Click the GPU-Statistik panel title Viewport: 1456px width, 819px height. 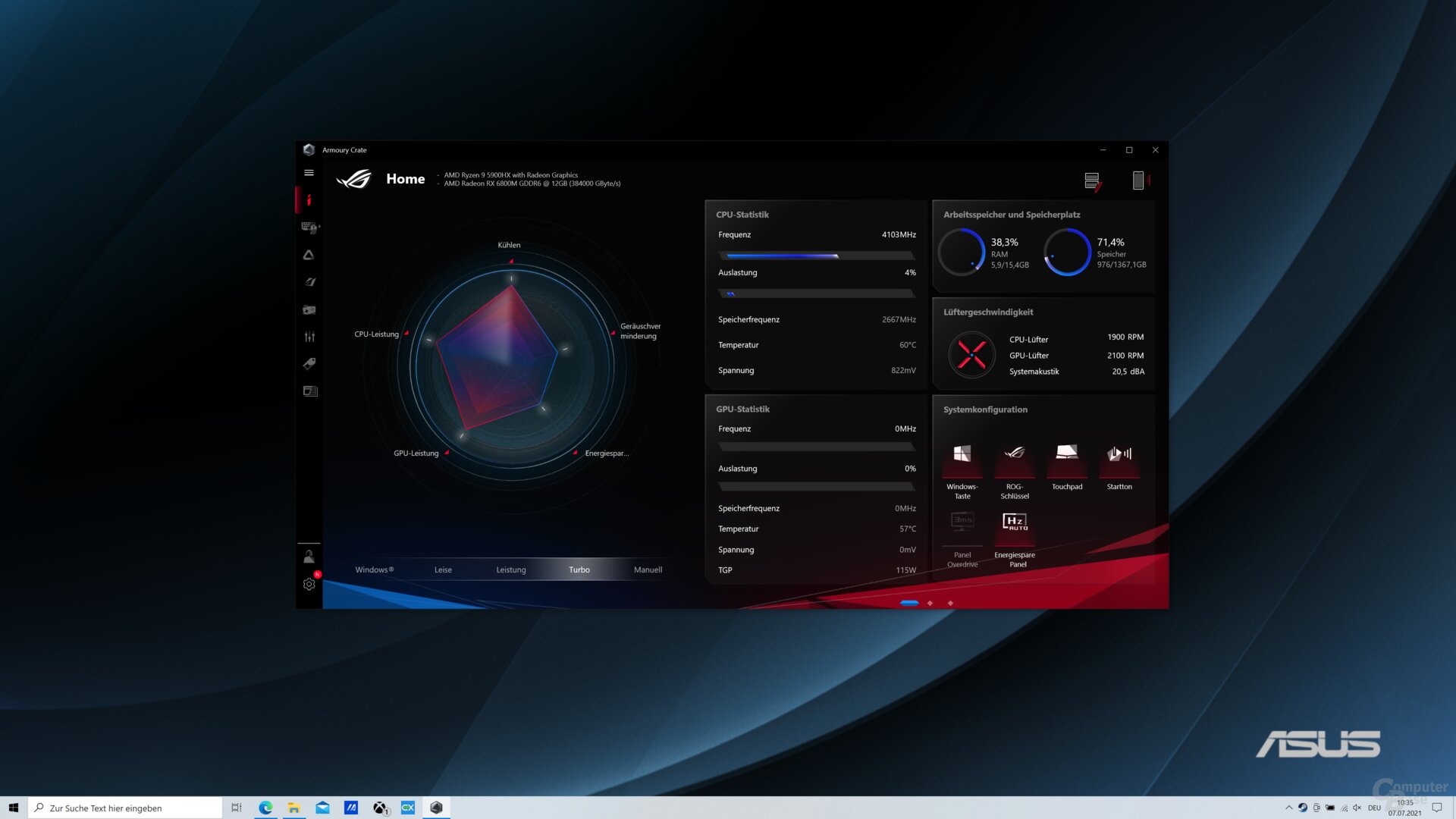(x=742, y=409)
